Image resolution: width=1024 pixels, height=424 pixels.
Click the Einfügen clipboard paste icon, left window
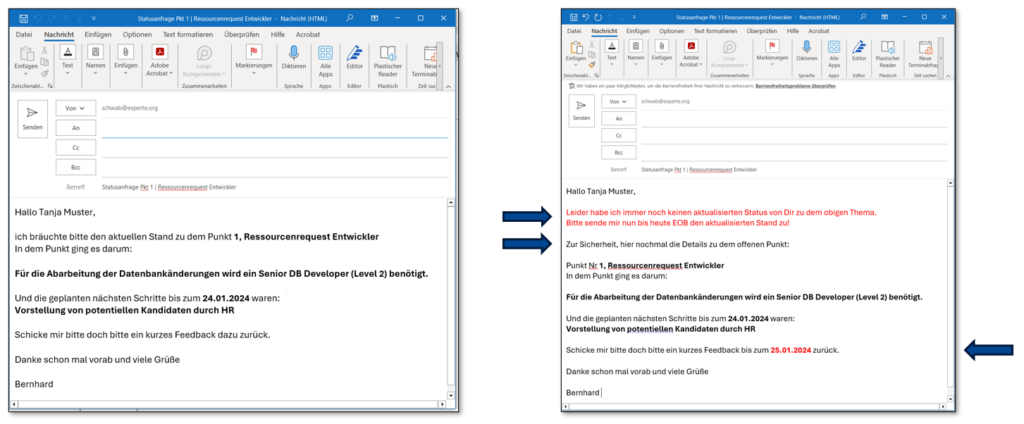click(x=26, y=54)
